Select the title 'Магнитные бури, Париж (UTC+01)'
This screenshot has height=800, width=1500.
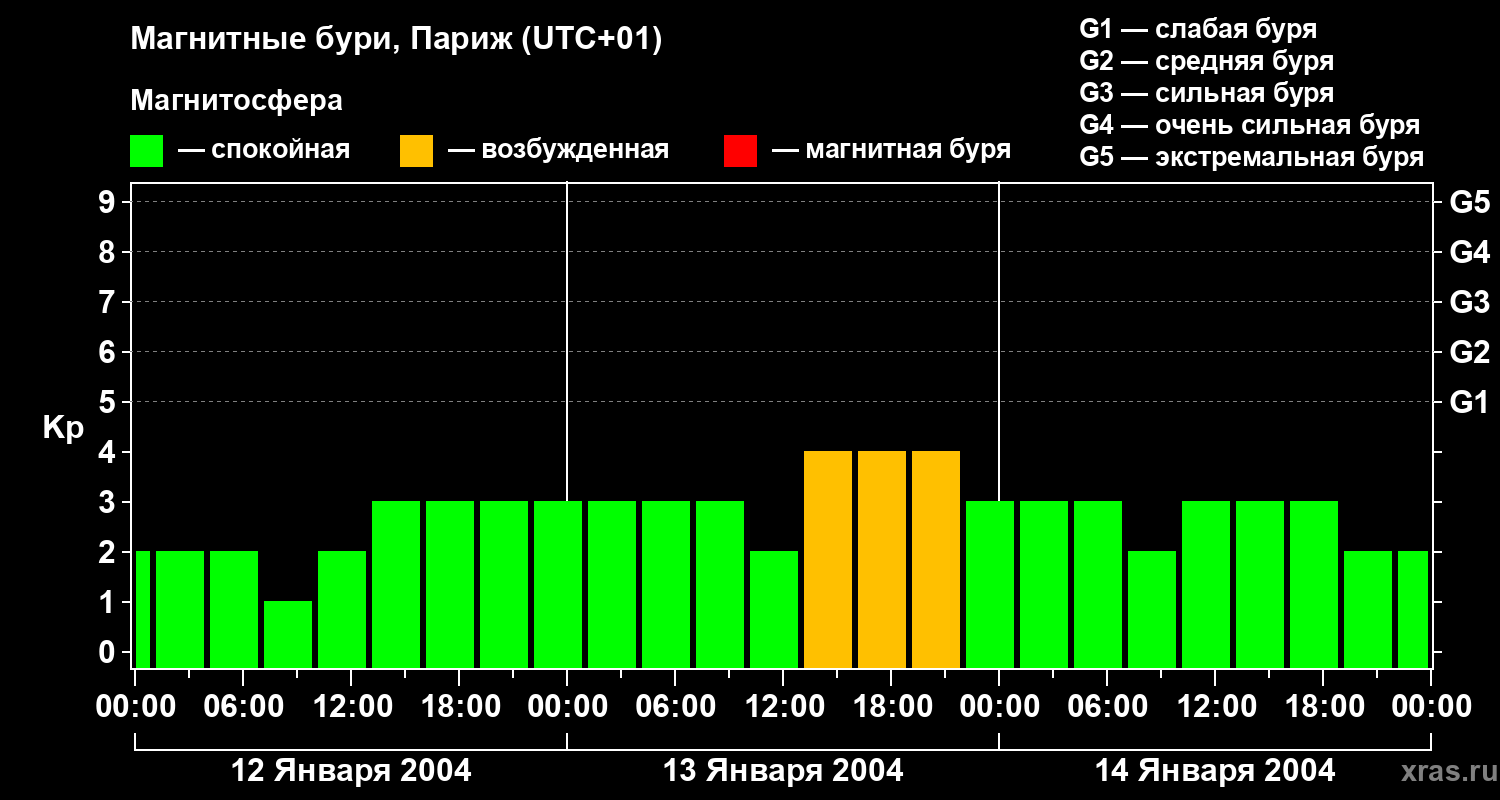(x=396, y=40)
